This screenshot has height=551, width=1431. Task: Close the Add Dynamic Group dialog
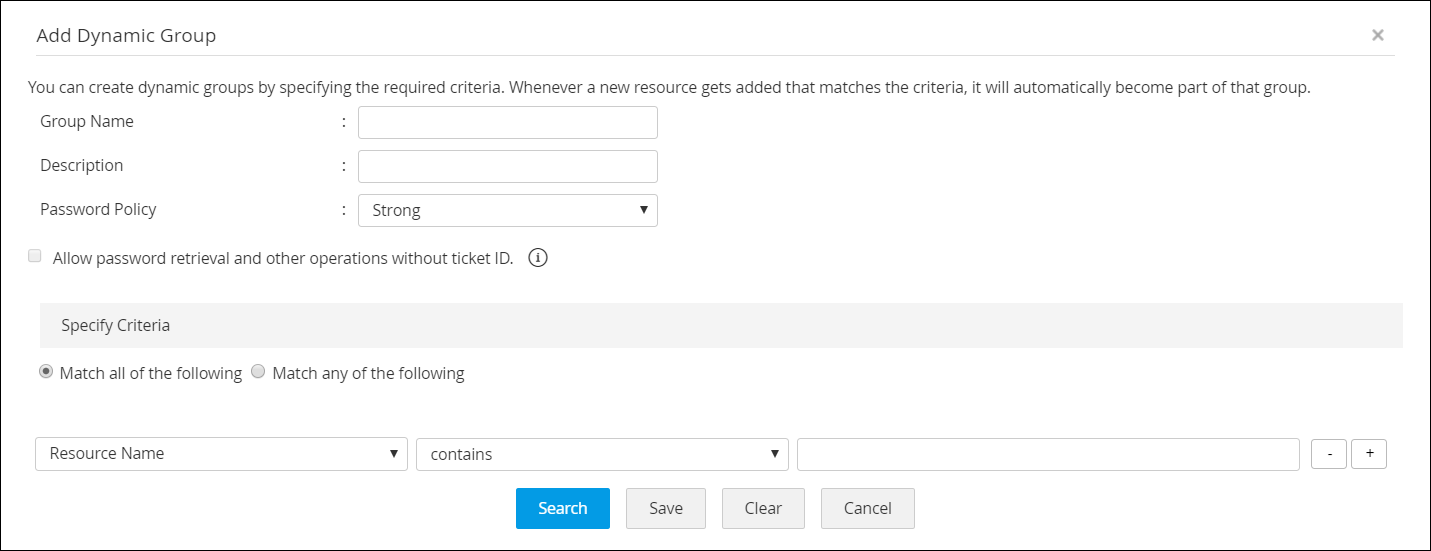click(1377, 35)
